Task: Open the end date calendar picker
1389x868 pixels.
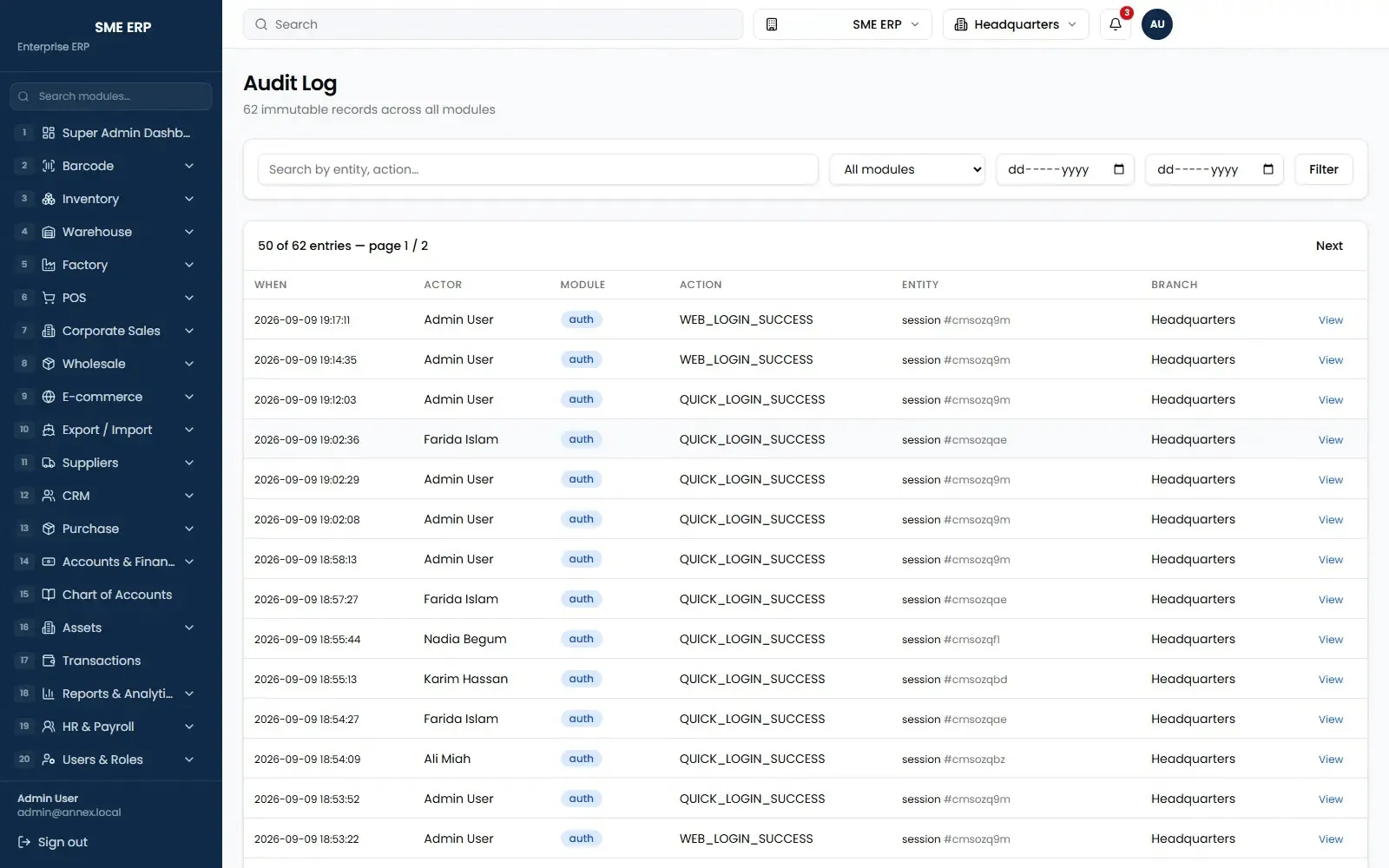Action: [x=1268, y=169]
